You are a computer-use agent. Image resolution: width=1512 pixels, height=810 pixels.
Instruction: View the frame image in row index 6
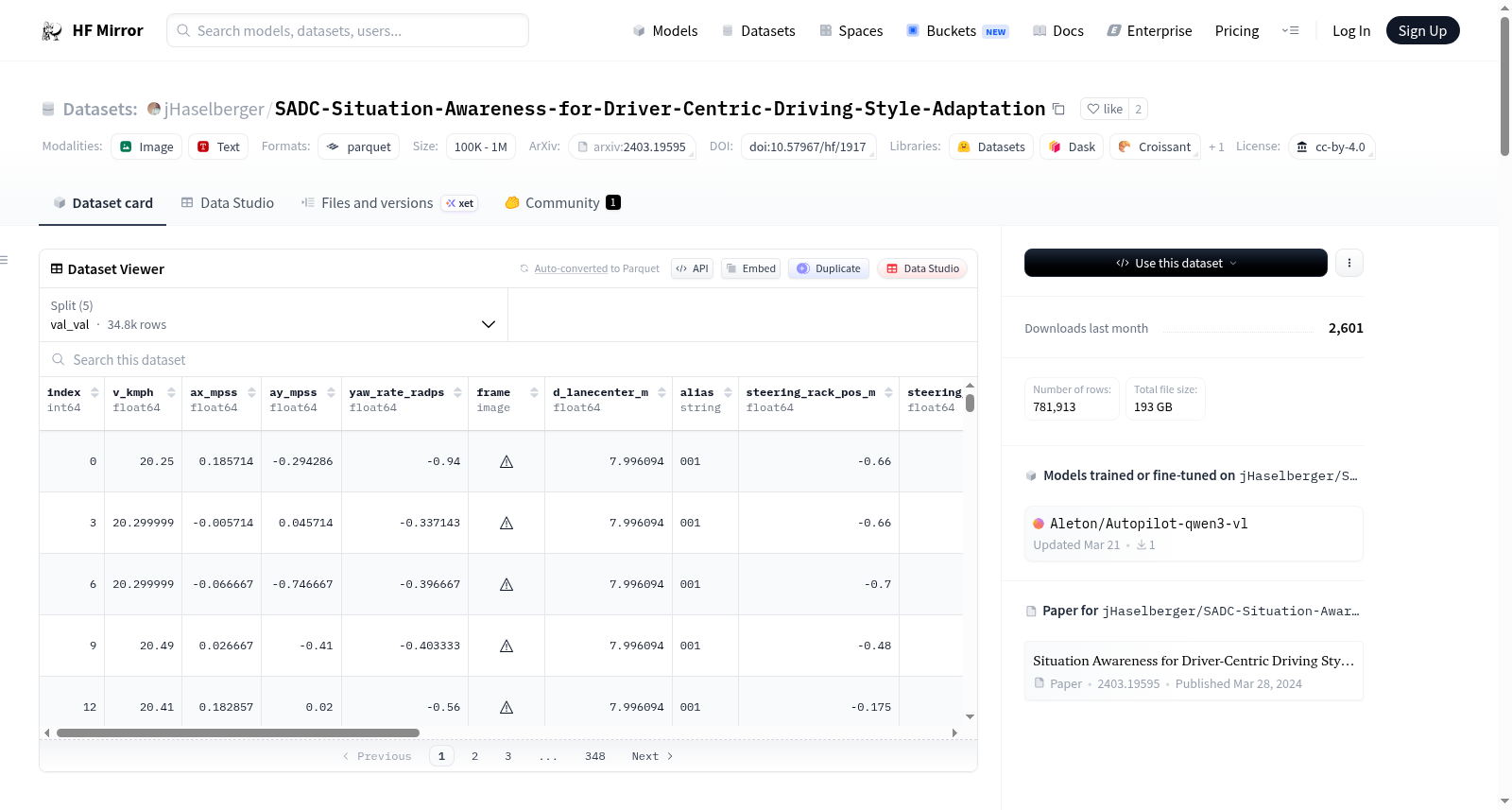coord(507,584)
